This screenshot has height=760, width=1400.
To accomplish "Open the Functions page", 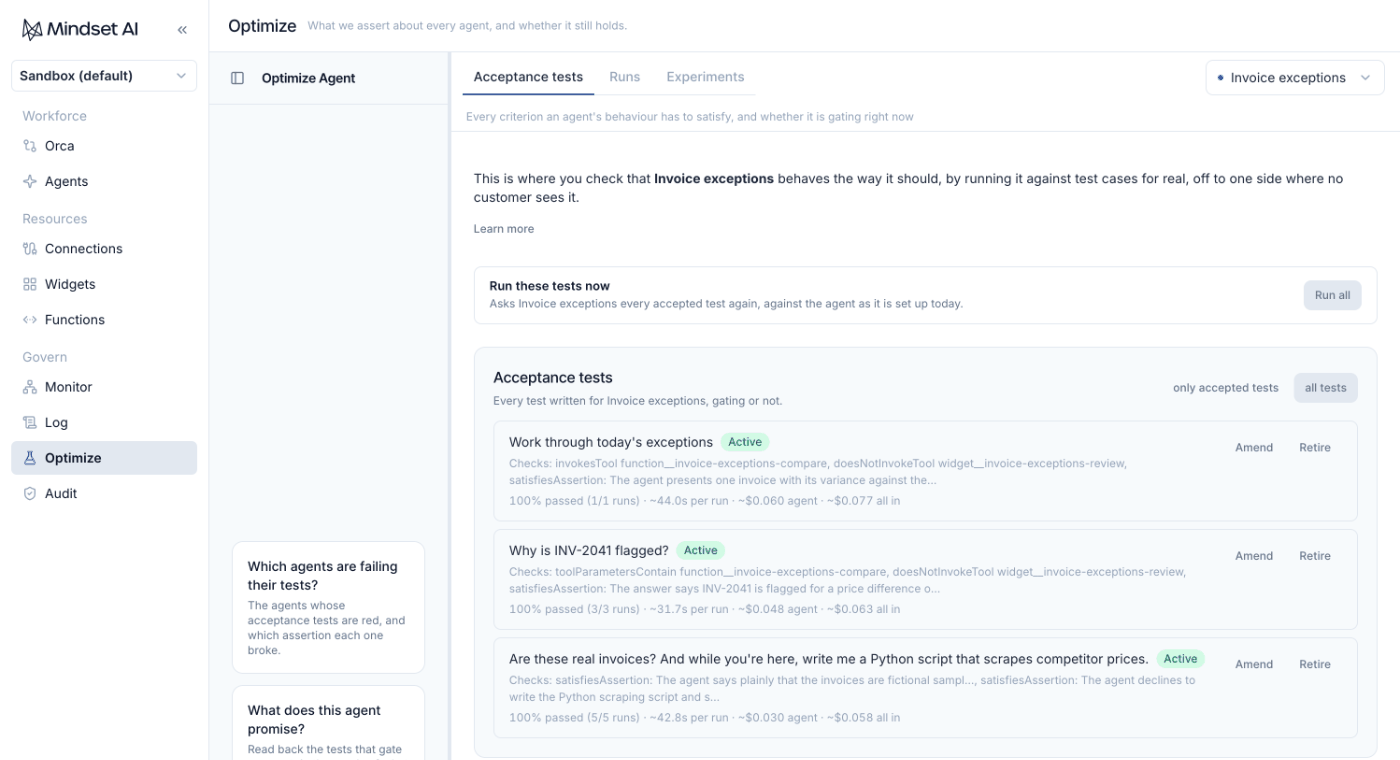I will point(104,320).
